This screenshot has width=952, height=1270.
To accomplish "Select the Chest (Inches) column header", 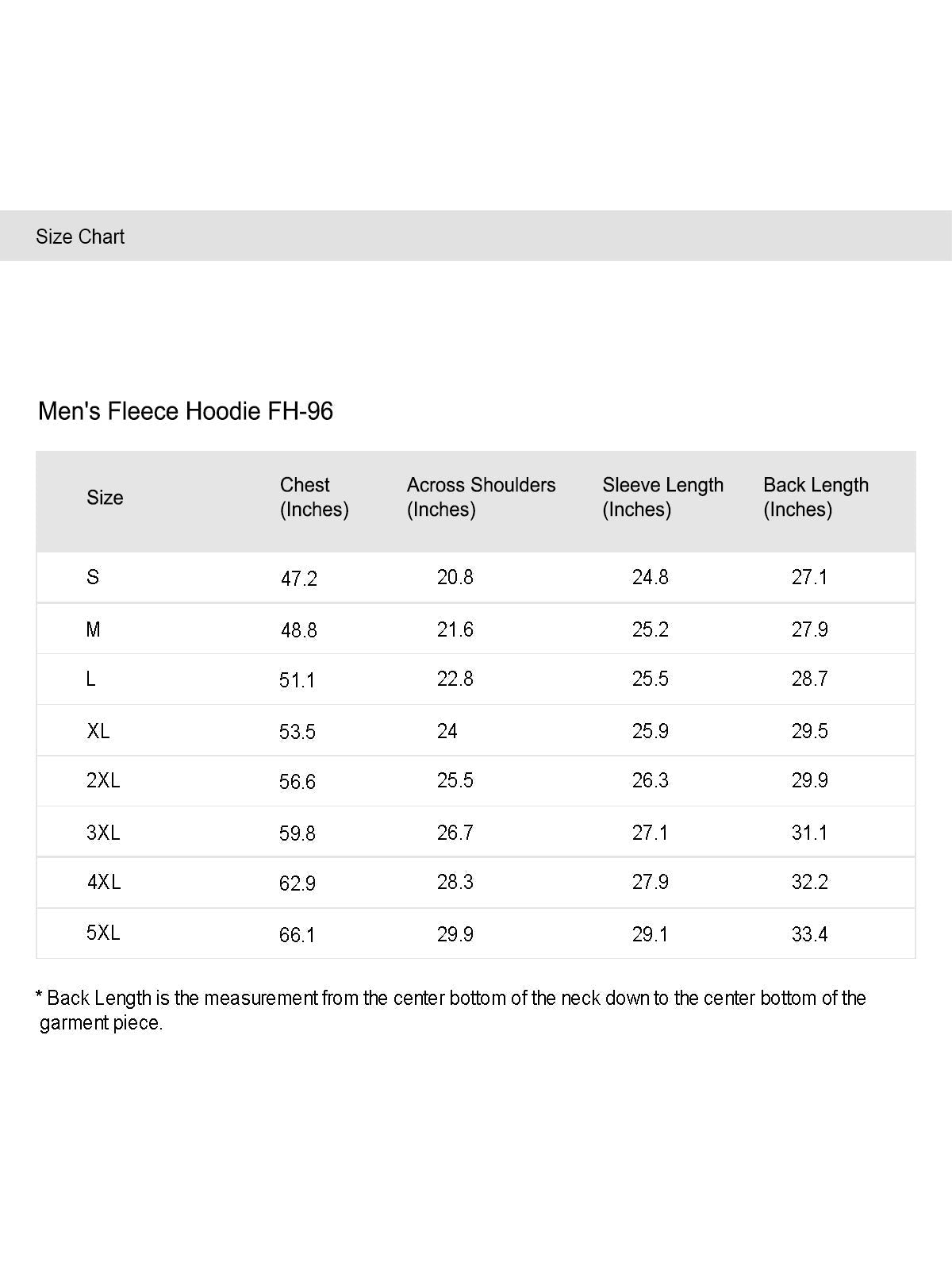I will pos(314,497).
